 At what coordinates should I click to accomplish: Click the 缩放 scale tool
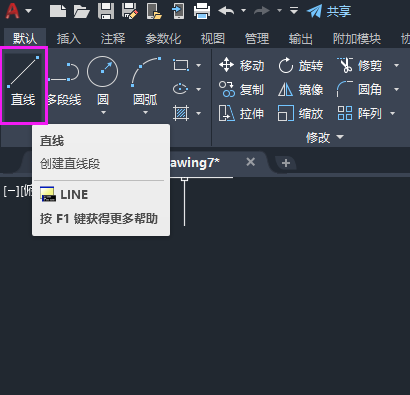[301, 113]
